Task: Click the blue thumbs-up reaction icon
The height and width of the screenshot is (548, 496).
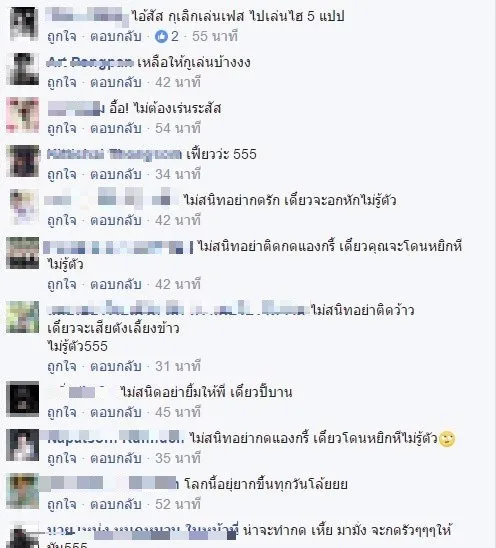Action: tap(161, 36)
